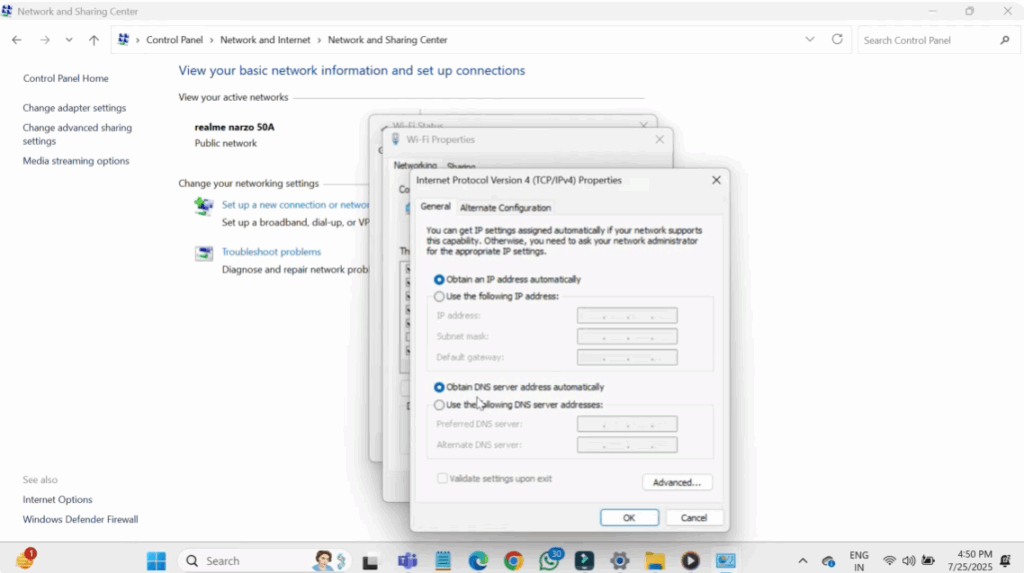Image resolution: width=1024 pixels, height=573 pixels.
Task: Open Windows Defender Firewall link
Action: 80,519
